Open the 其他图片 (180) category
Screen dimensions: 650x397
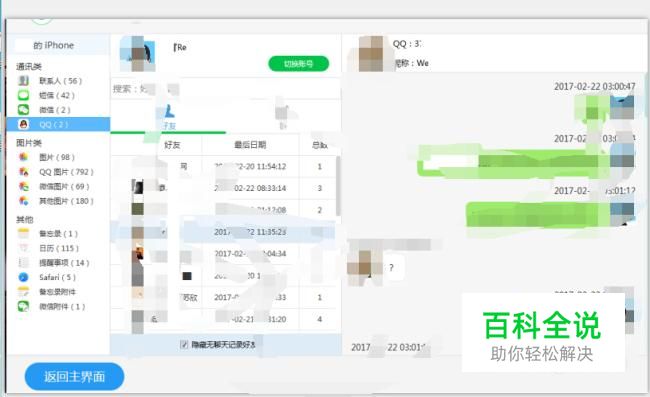[x=58, y=201]
